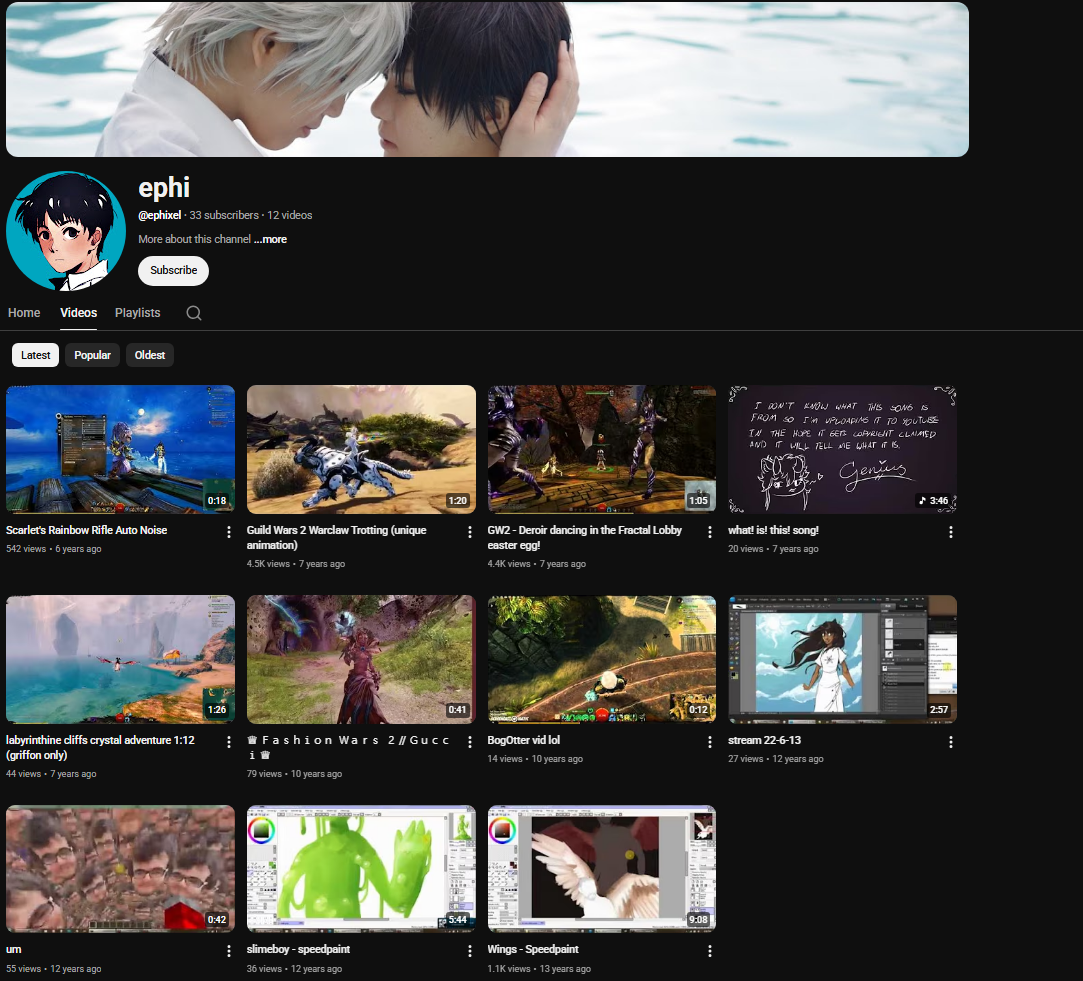Viewport: 1083px width, 981px height.
Task: Play the 'um' video thumbnail
Action: pos(120,868)
